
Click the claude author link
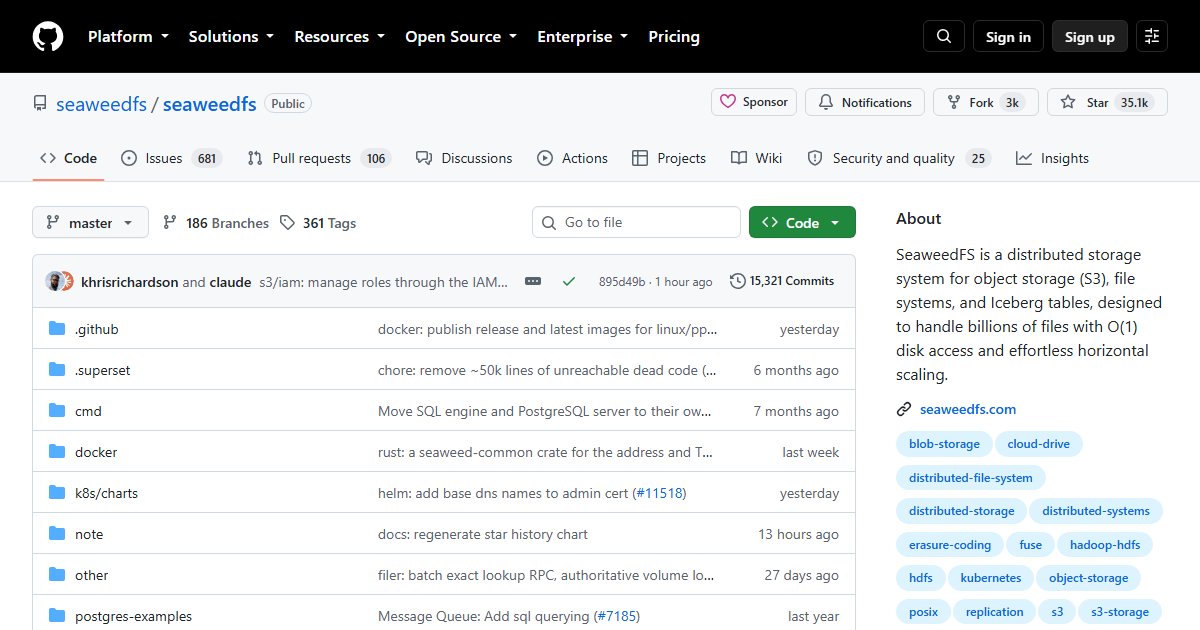tap(230, 282)
